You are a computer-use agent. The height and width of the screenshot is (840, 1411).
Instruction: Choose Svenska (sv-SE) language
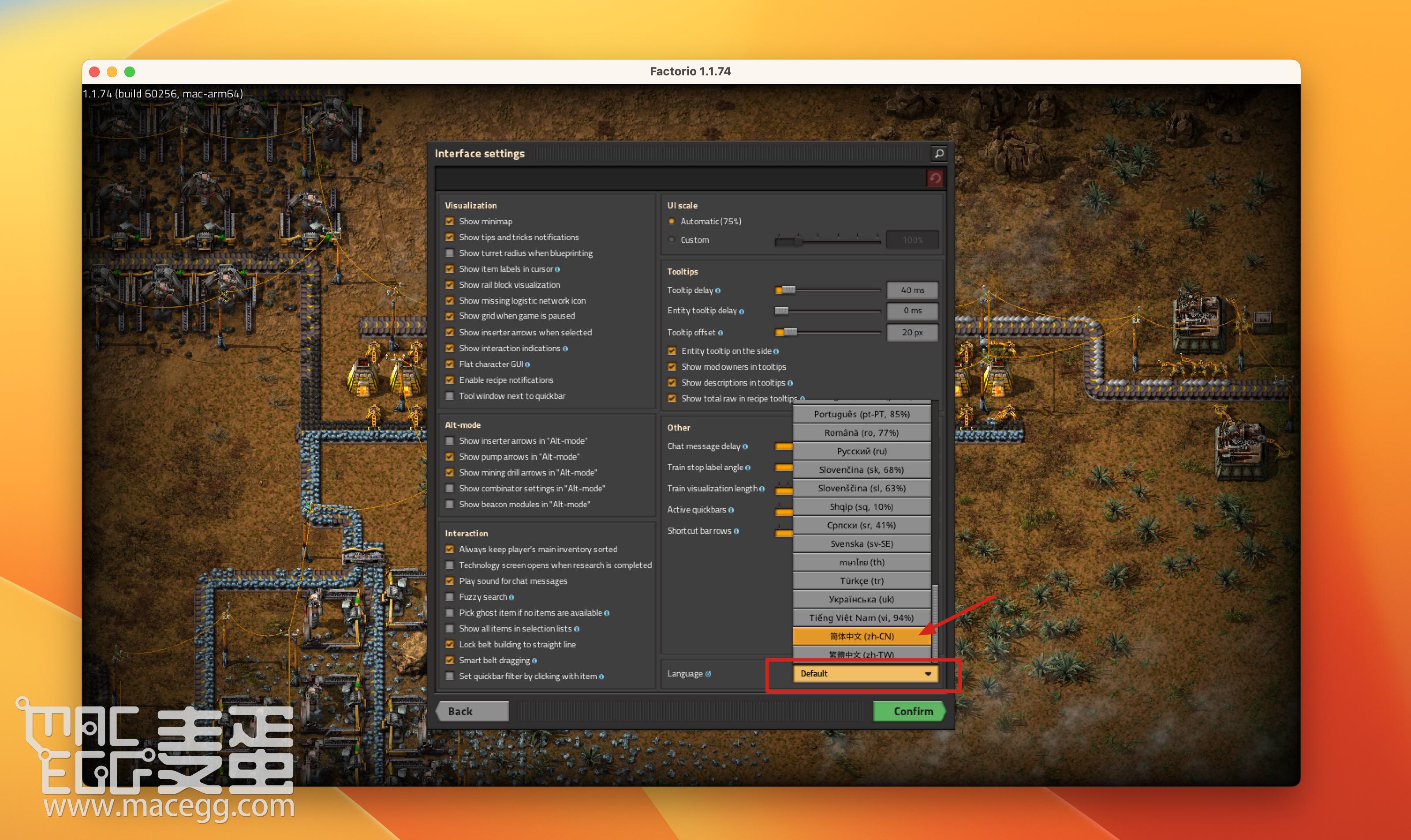click(x=862, y=544)
